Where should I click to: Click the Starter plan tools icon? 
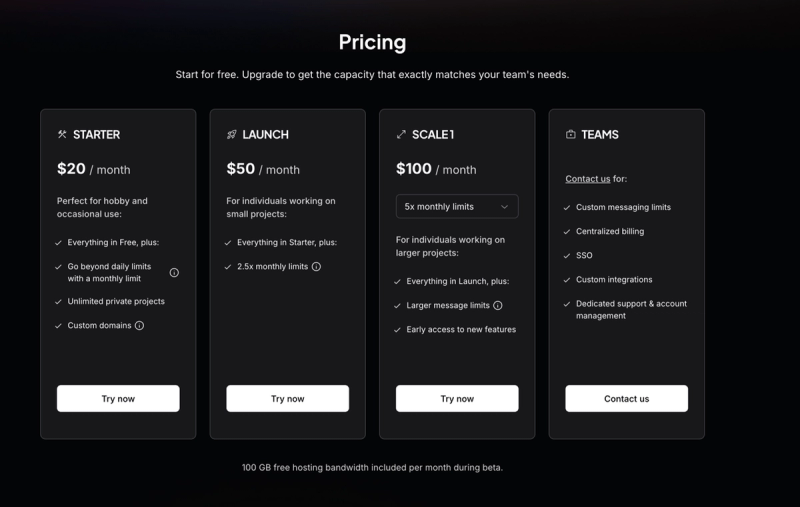(62, 134)
